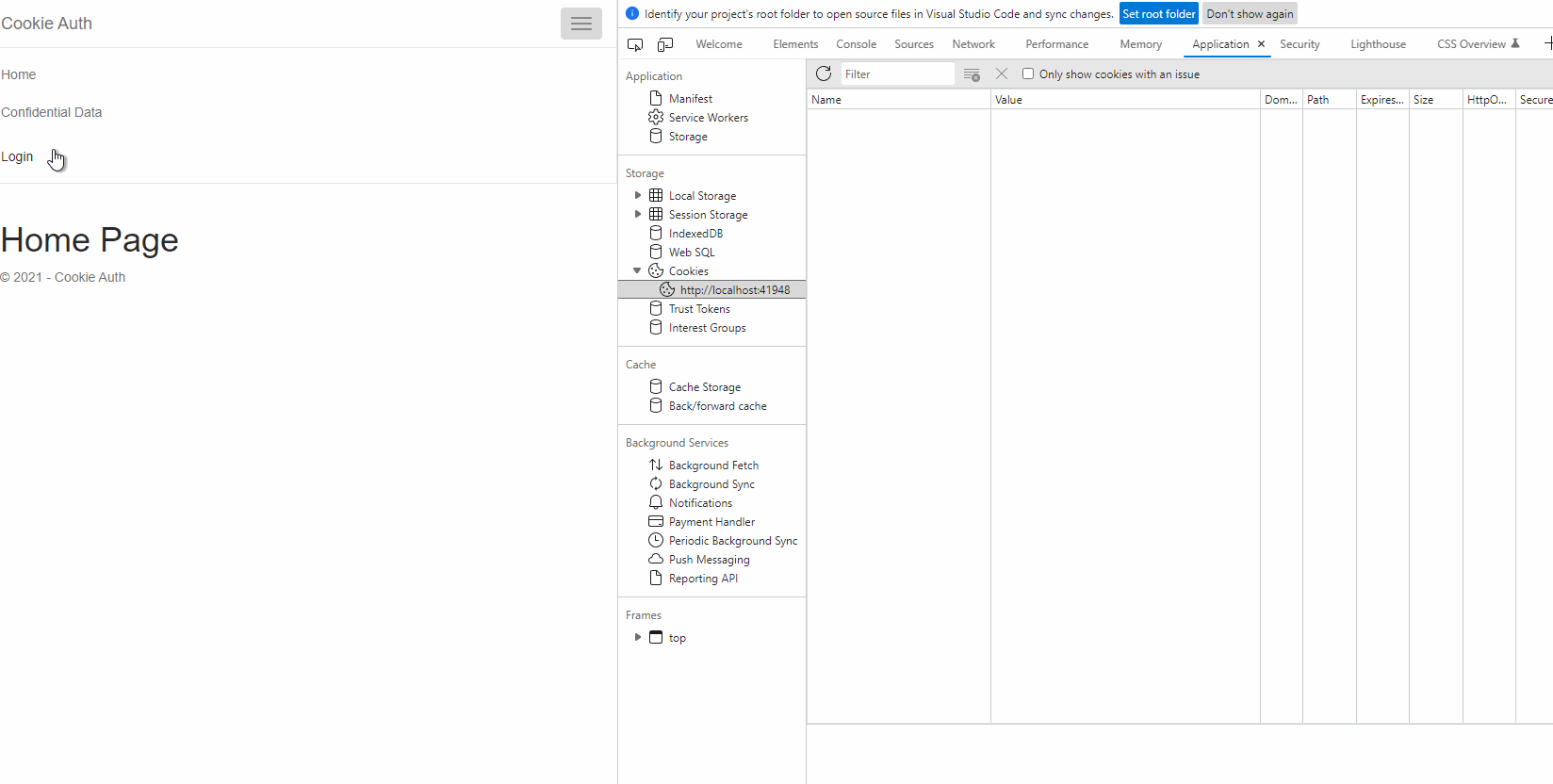The image size is (1553, 784).
Task: Click the Cookie Auth brand link
Action: click(x=46, y=24)
